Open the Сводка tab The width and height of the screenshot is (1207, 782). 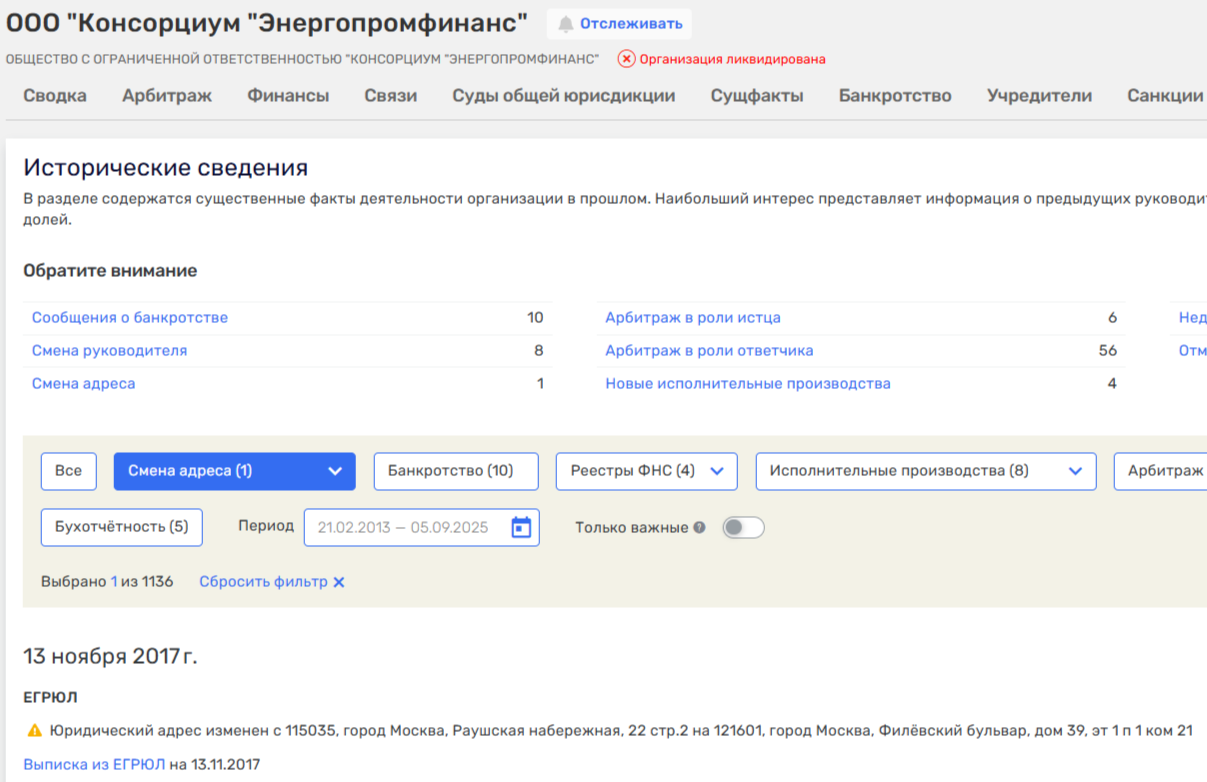point(55,96)
